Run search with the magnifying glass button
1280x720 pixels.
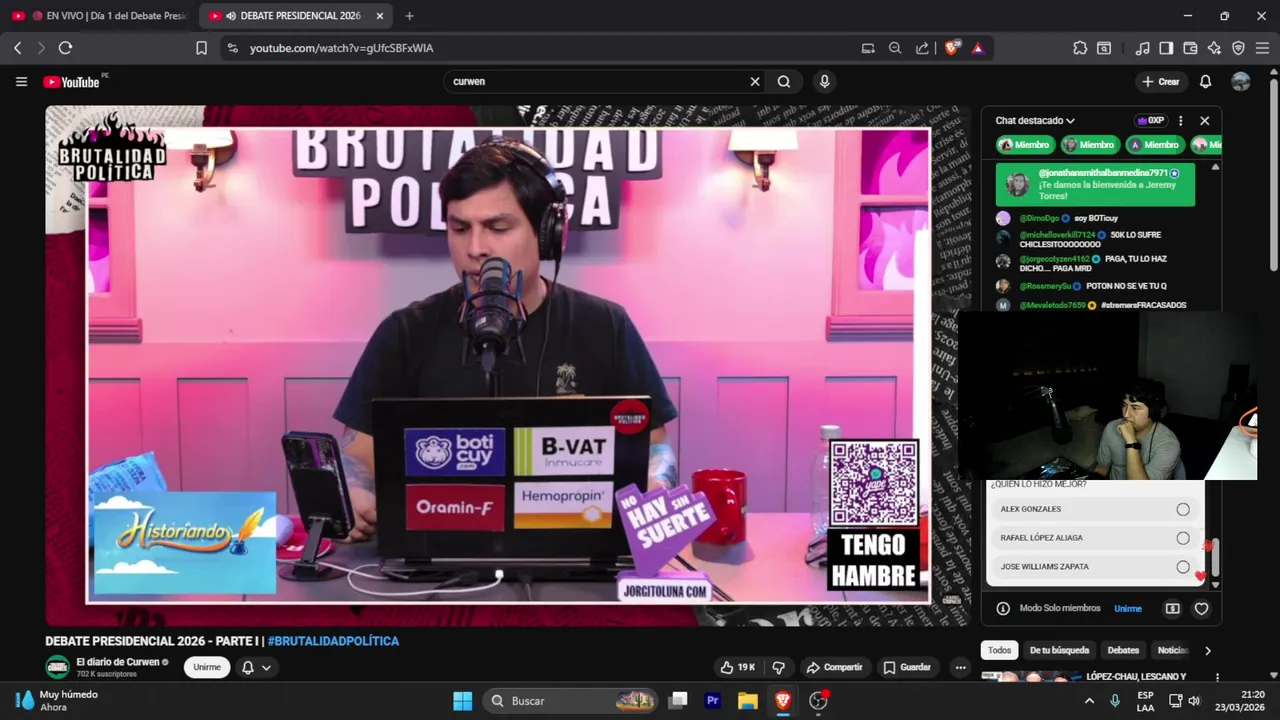click(784, 82)
